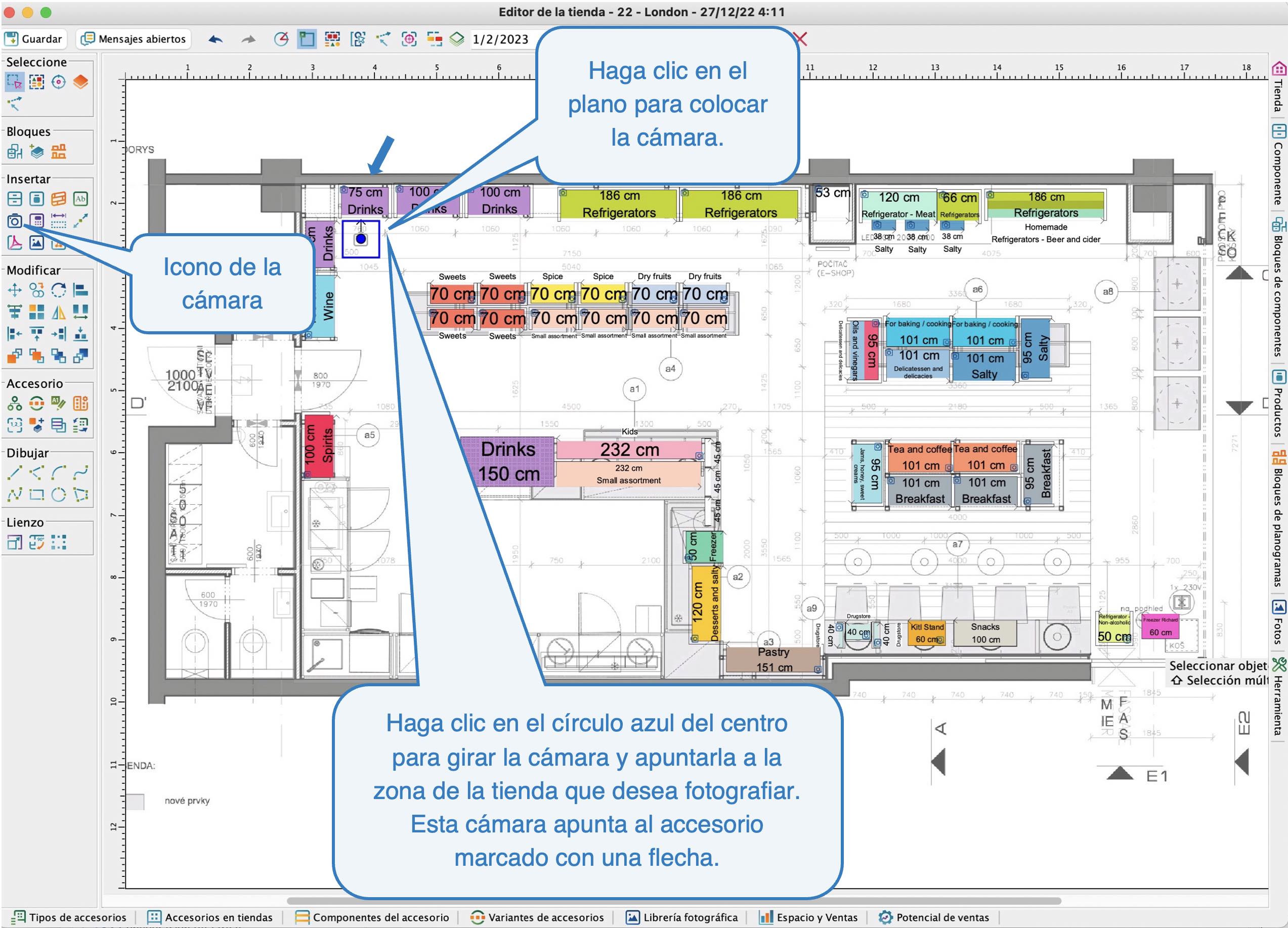Open the Tipos de accesorios bottom tab
Viewport: 1288px width, 928px height.
[x=69, y=917]
